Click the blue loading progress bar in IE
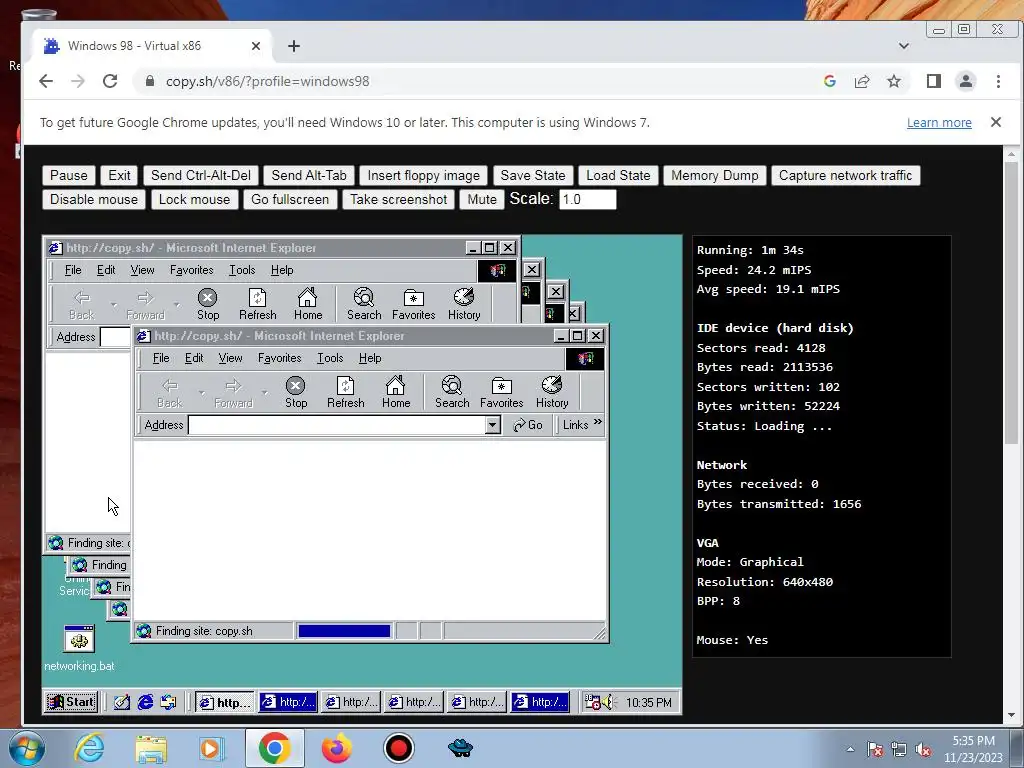Image resolution: width=1024 pixels, height=768 pixels. pos(344,631)
